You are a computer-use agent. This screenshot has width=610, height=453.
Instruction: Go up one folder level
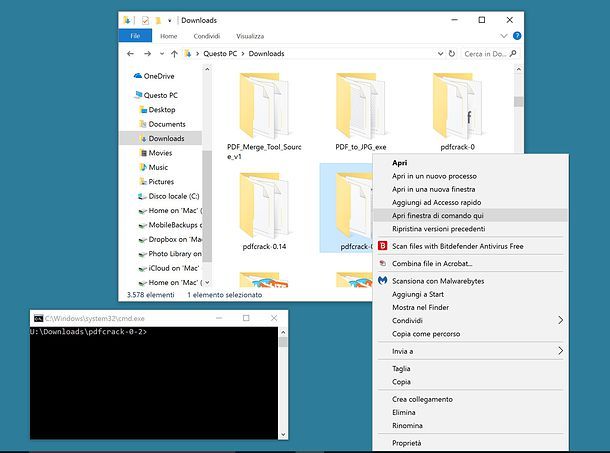tap(174, 54)
